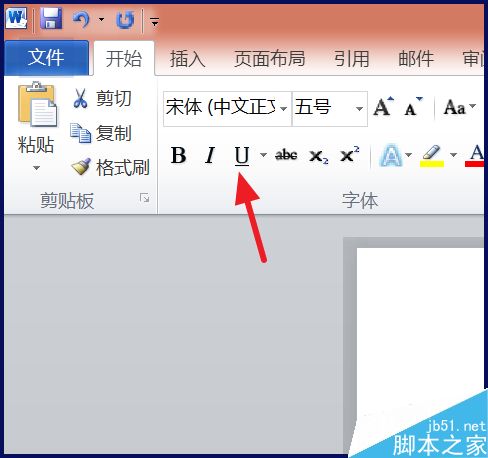Open the 邮件 tab
The width and height of the screenshot is (488, 458).
point(416,59)
